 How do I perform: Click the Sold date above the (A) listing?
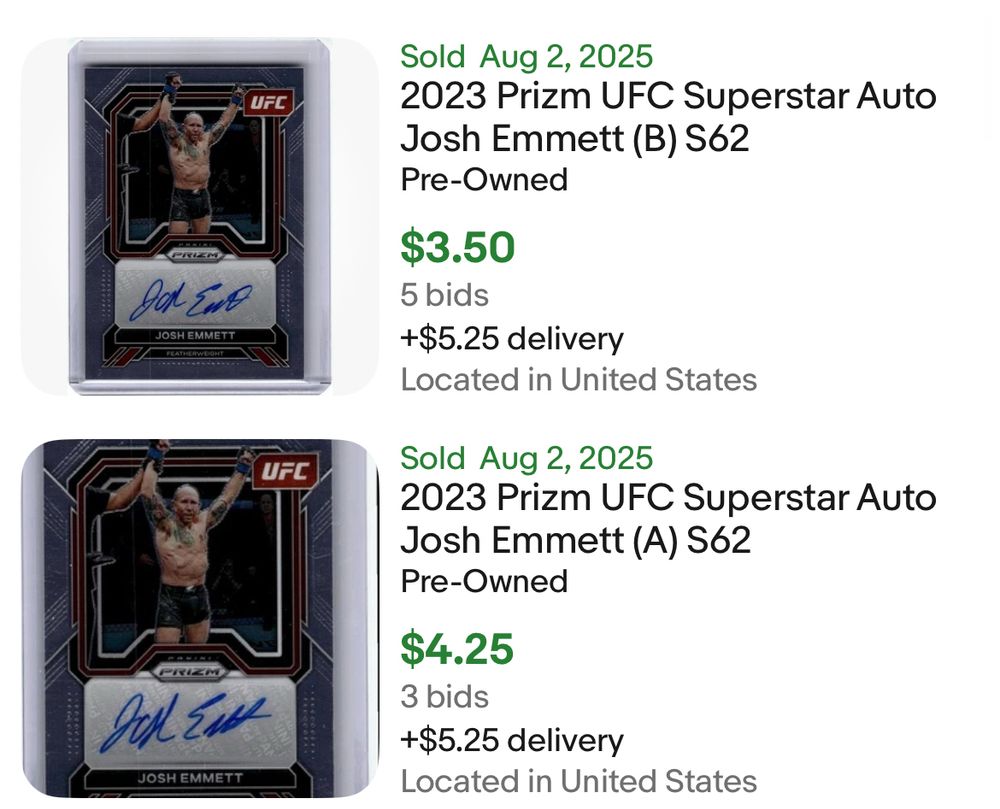[x=526, y=458]
